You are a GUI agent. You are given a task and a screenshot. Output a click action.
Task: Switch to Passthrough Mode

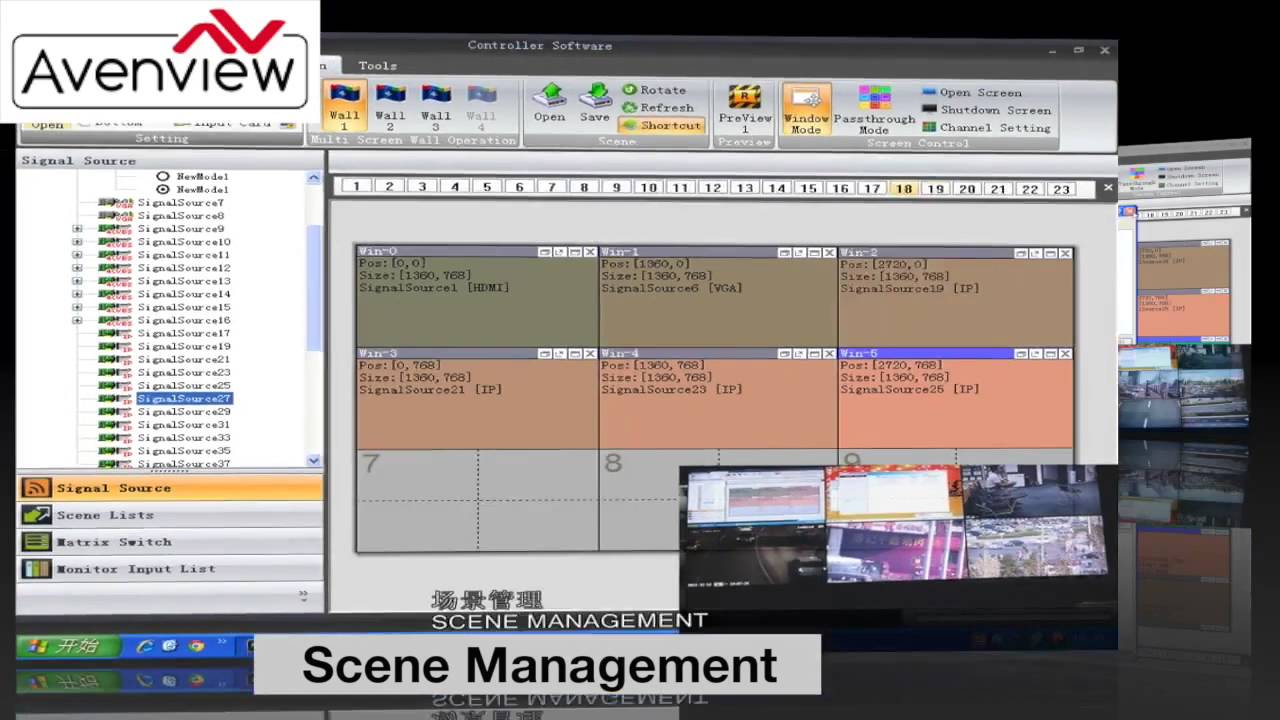click(874, 110)
